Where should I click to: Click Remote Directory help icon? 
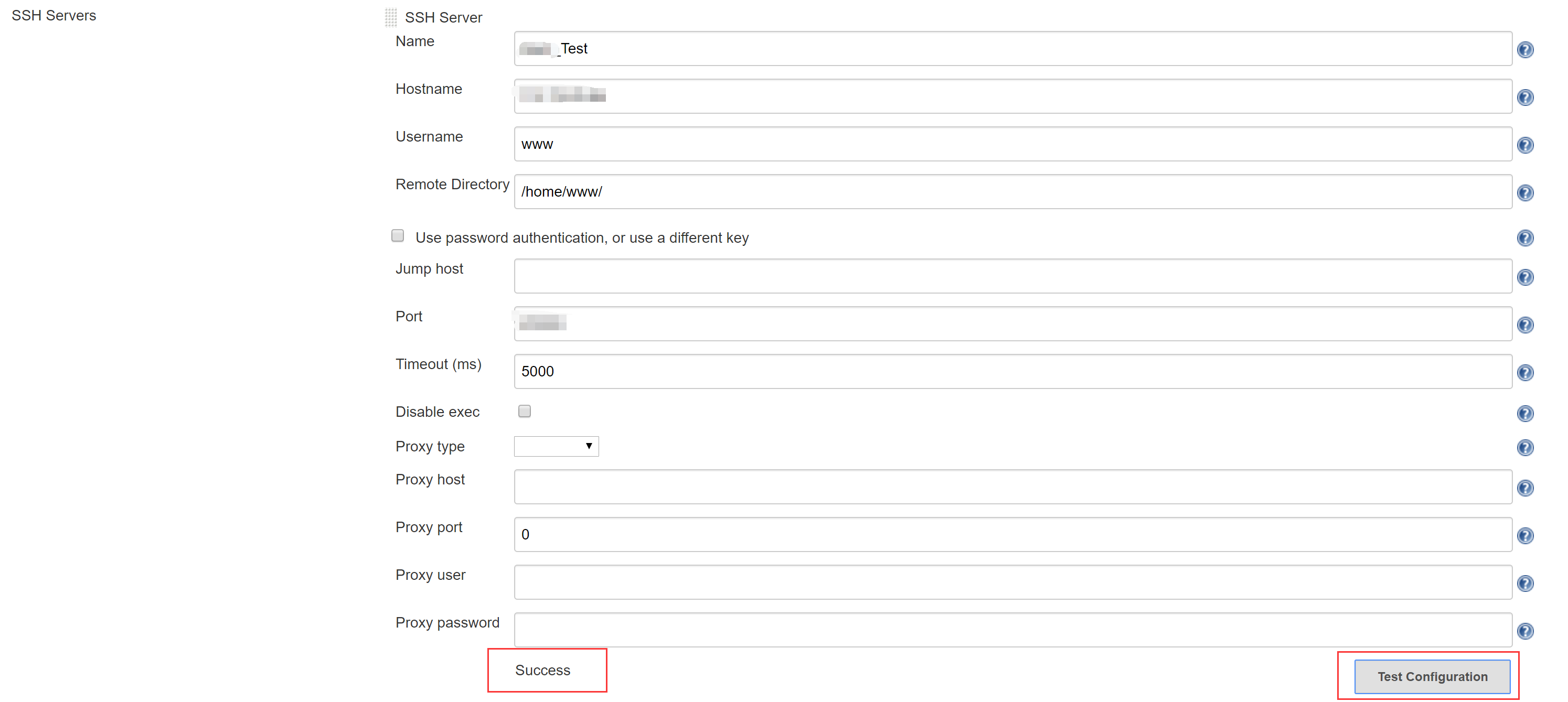[x=1525, y=193]
